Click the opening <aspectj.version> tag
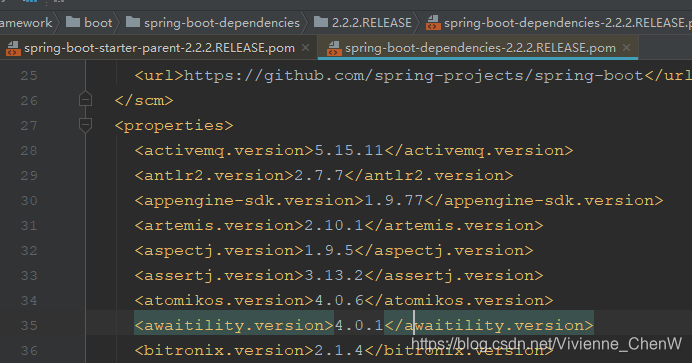 point(219,251)
